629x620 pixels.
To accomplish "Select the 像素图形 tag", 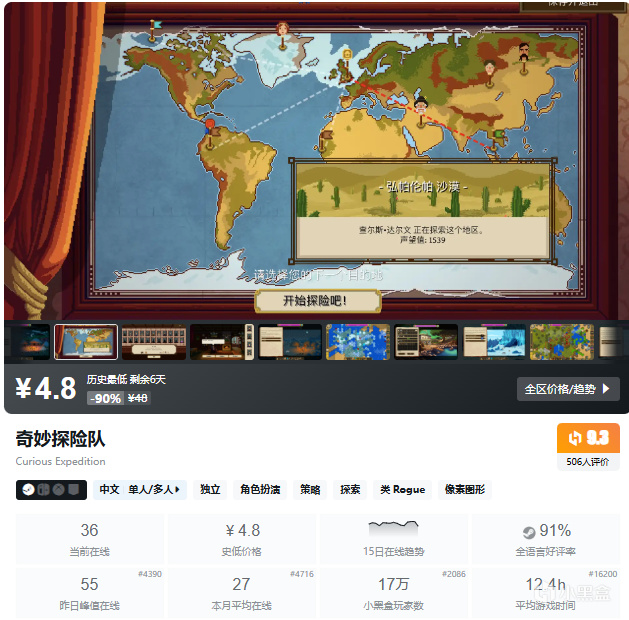I will (x=465, y=490).
